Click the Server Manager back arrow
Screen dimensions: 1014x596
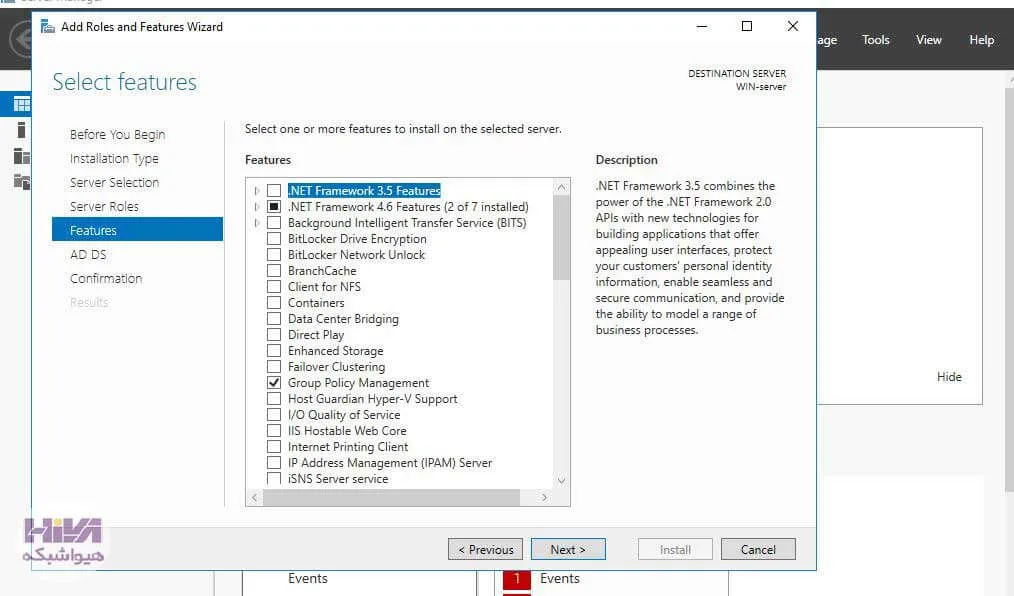click(22, 39)
